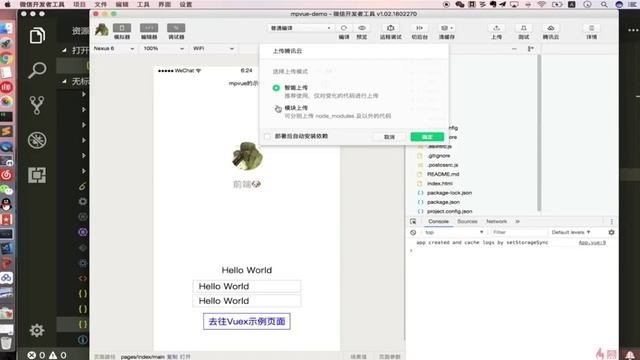Open .postcssrc.js in file tree
The image size is (640, 360).
tap(442, 165)
